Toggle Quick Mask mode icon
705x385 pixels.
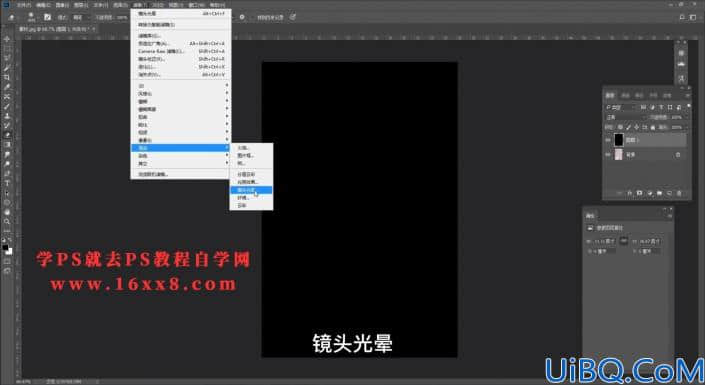pos(7,261)
